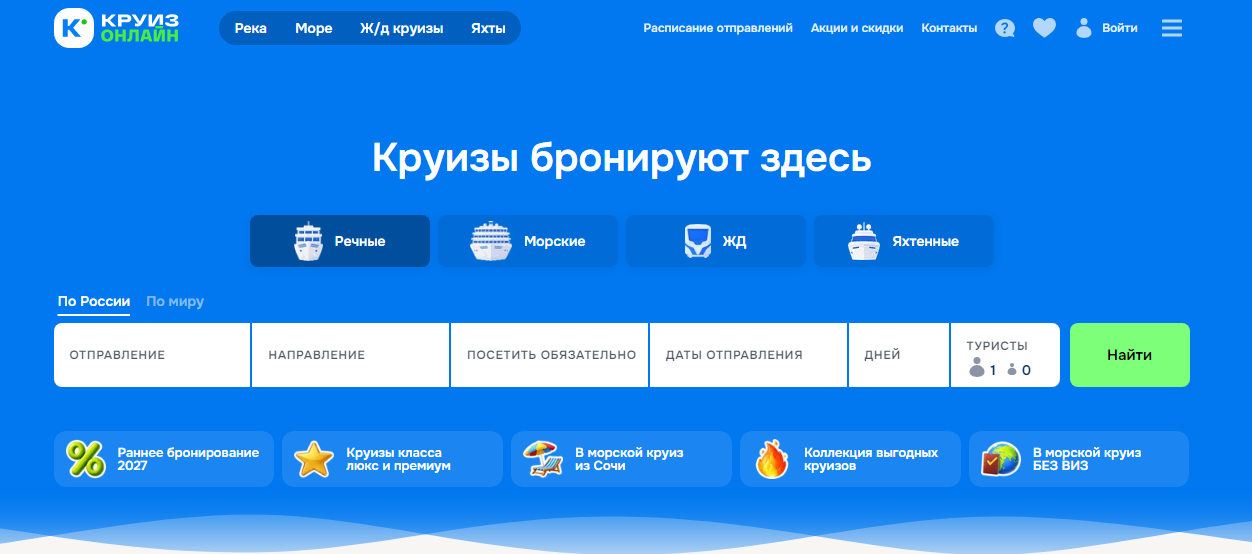Select the Морские cruise type
1252x554 pixels.
(528, 241)
